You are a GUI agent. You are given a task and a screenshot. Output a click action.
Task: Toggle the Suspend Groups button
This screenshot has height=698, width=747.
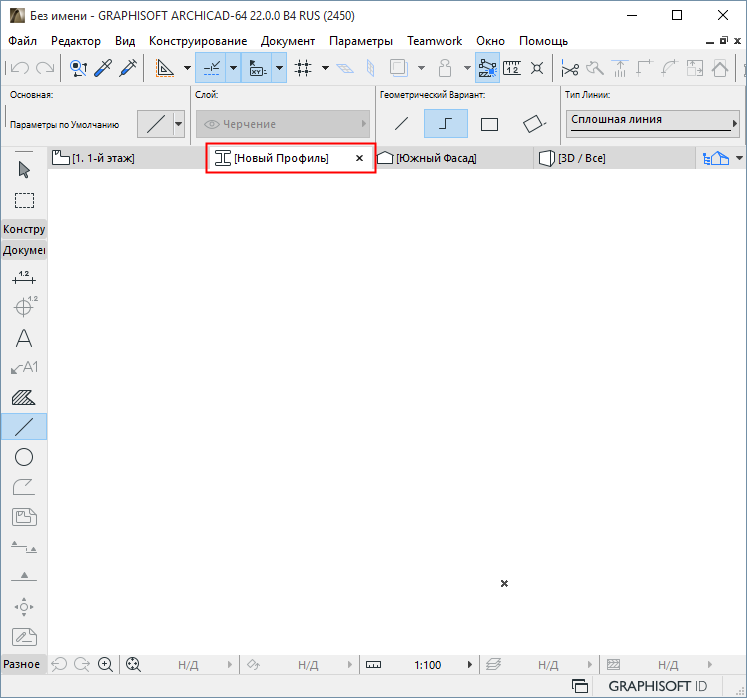[x=487, y=68]
